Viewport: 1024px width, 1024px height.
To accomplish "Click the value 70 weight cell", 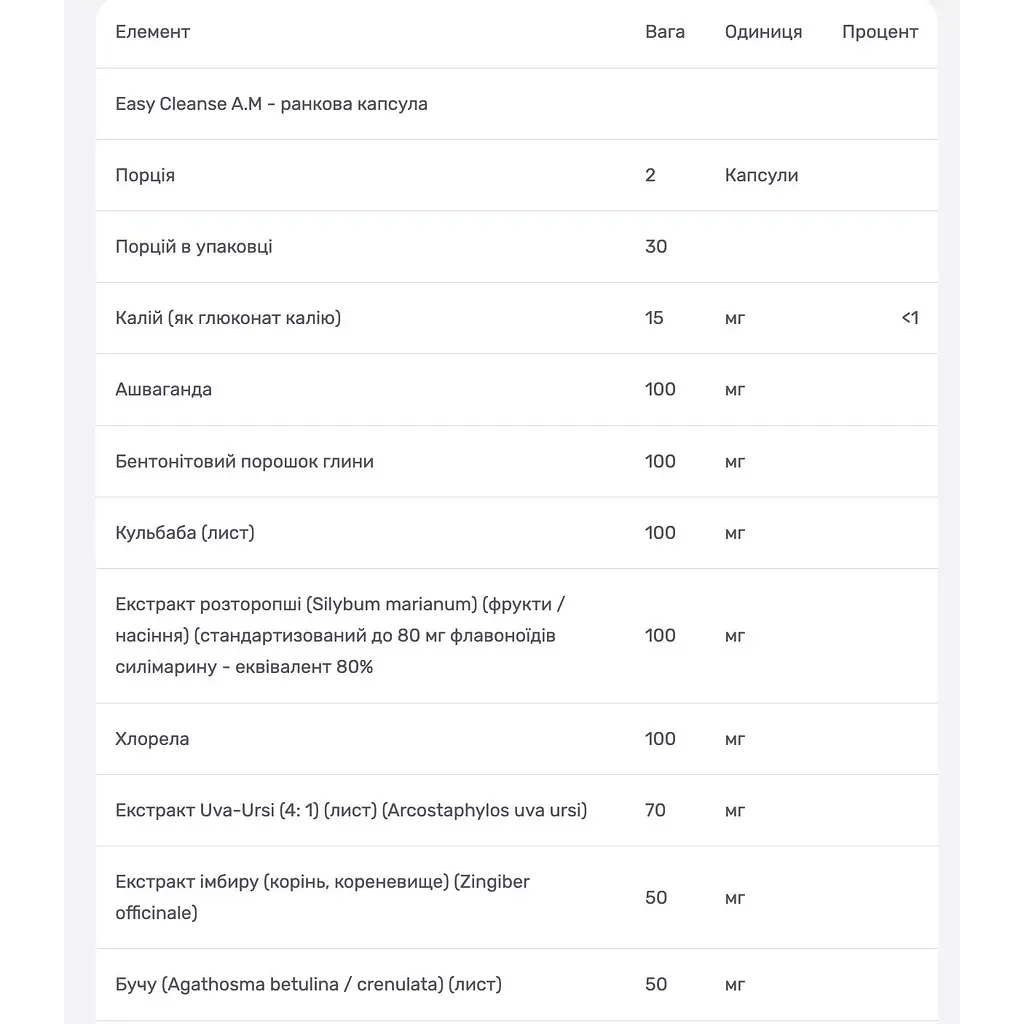I will 655,810.
